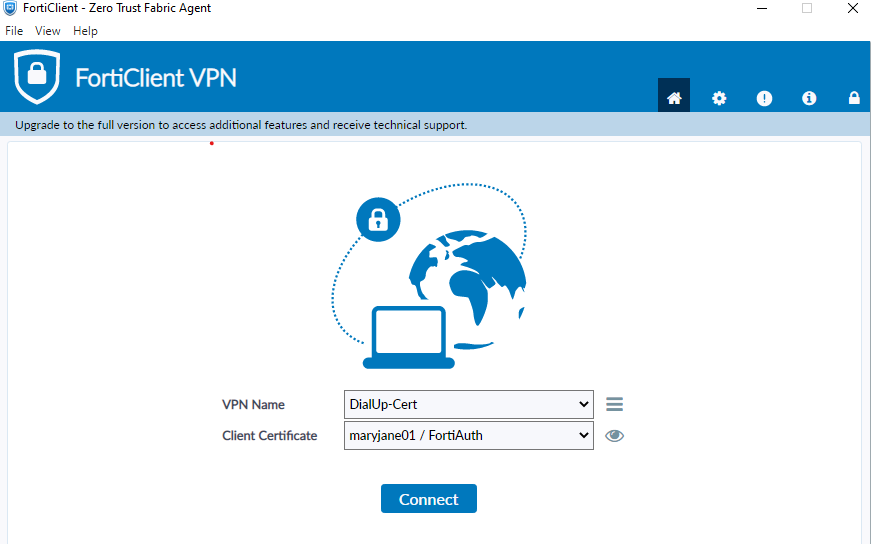This screenshot has height=544, width=871.
Task: Click the round padlock badge illustration
Action: pyautogui.click(x=378, y=219)
